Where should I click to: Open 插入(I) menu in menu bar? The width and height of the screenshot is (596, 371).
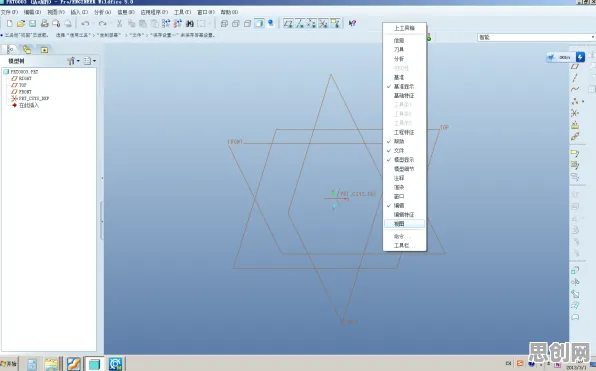79,12
